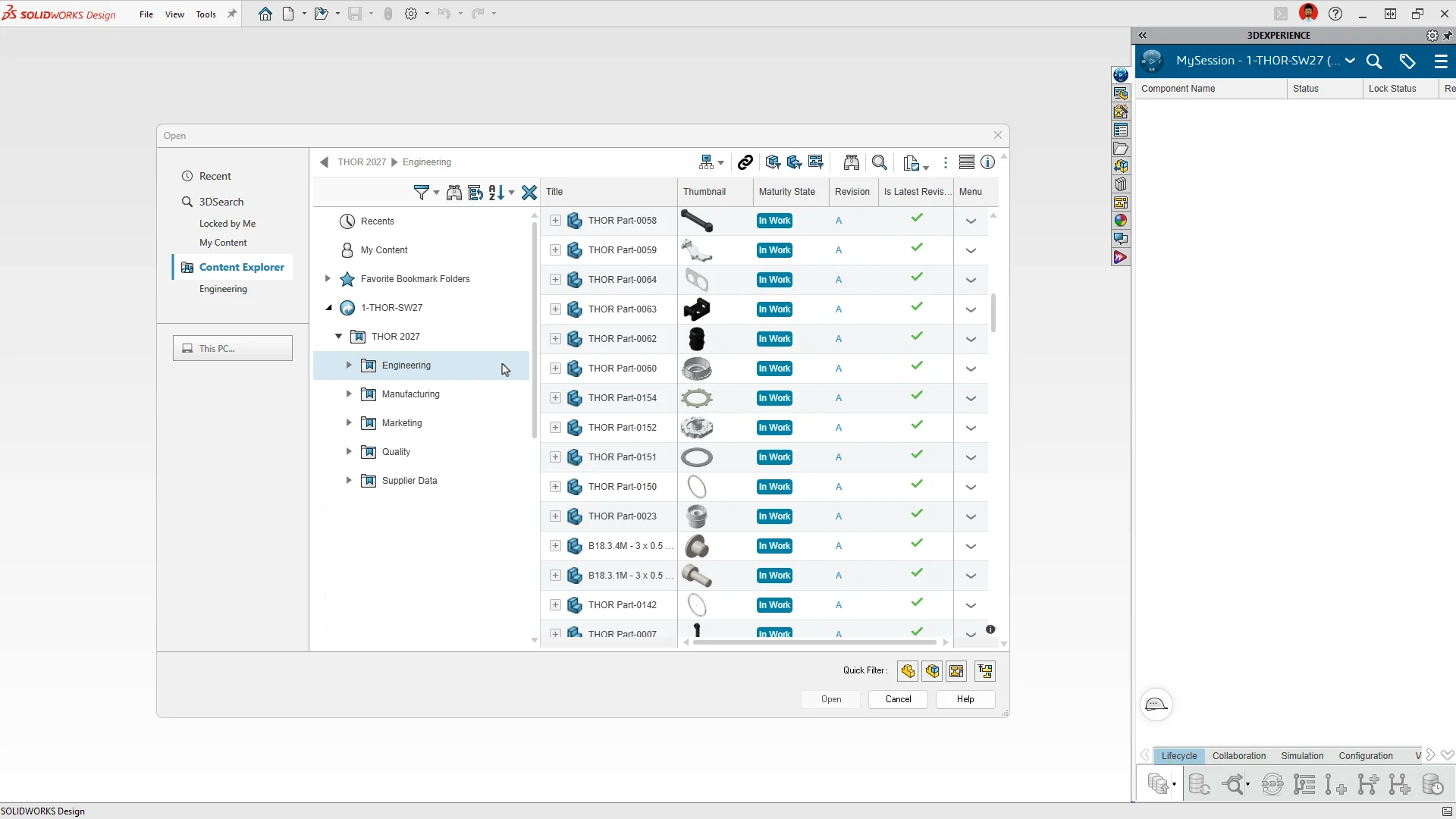Viewport: 1456px width, 819px height.
Task: Open menu chevron for THOR Part-0064
Action: pyautogui.click(x=971, y=281)
